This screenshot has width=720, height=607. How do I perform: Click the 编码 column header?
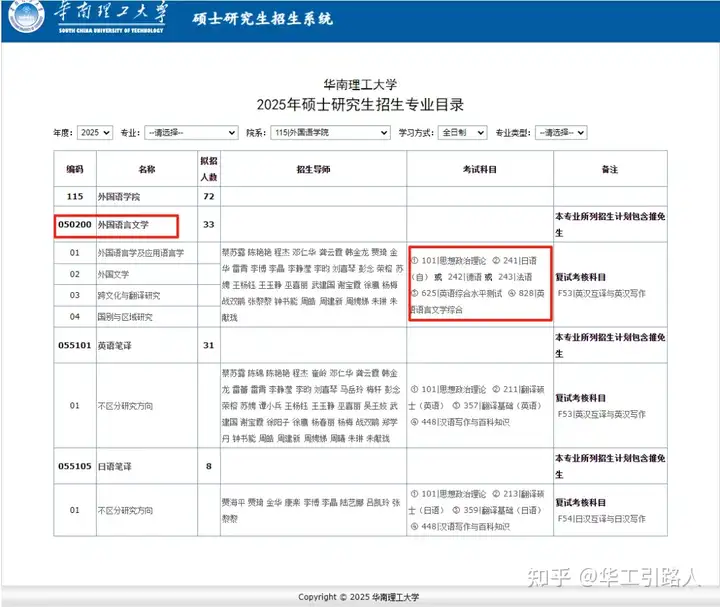75,169
